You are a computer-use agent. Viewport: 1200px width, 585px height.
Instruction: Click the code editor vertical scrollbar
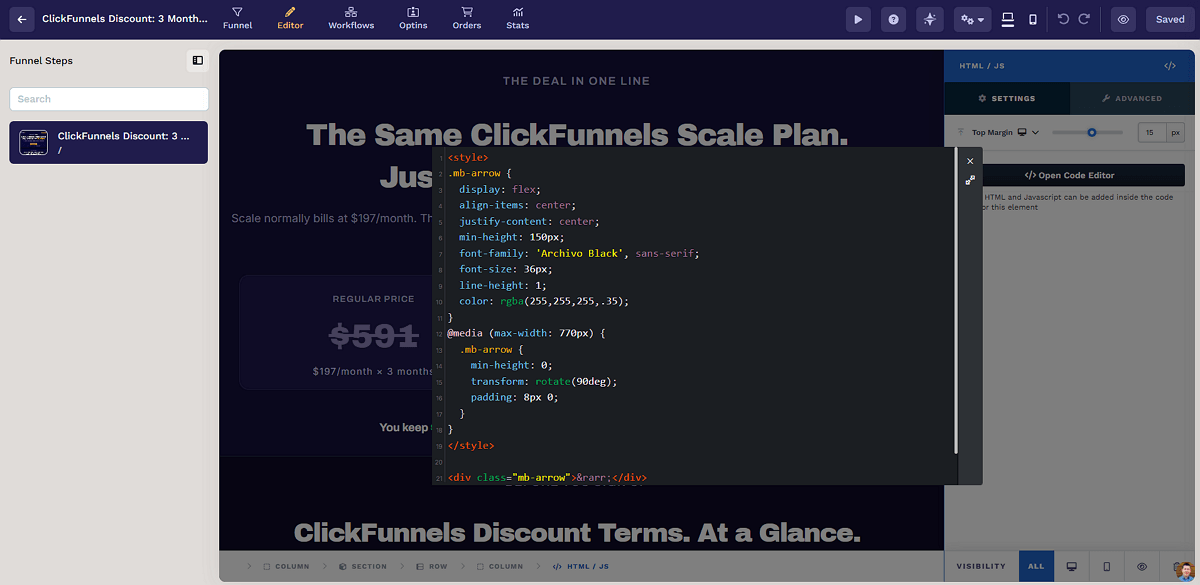(x=956, y=300)
